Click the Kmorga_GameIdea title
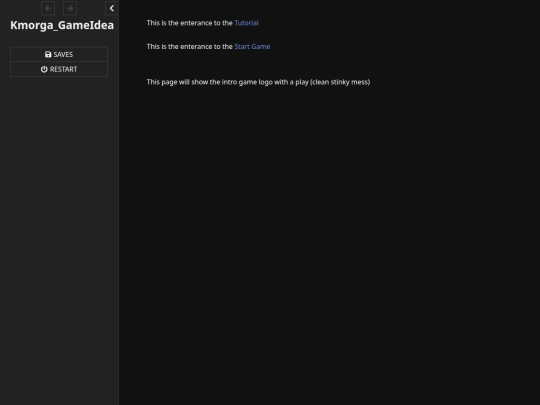This screenshot has width=540, height=405. 62,25
